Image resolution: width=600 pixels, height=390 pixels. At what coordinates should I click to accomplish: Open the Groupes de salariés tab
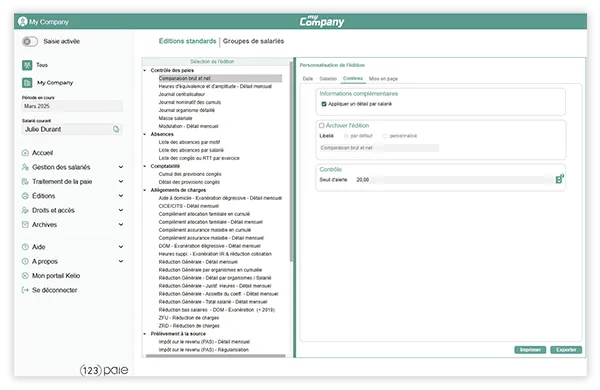[253, 41]
